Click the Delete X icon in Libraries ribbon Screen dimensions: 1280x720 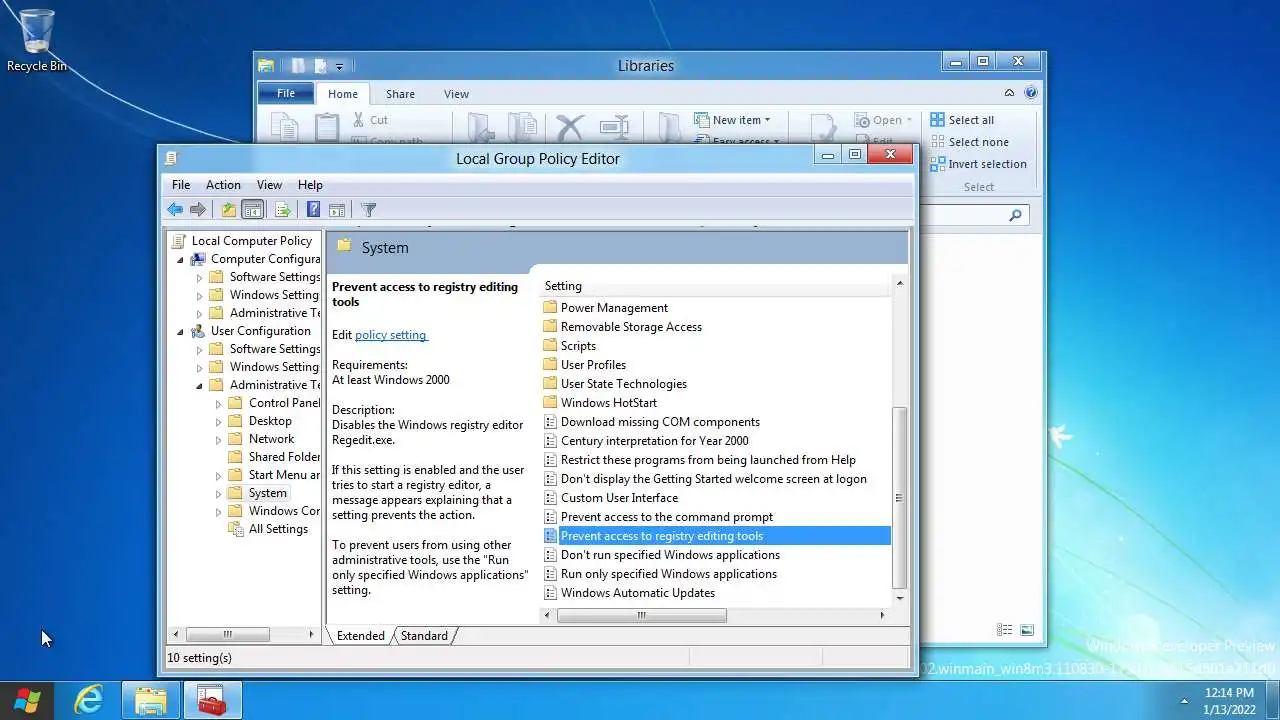tap(570, 127)
